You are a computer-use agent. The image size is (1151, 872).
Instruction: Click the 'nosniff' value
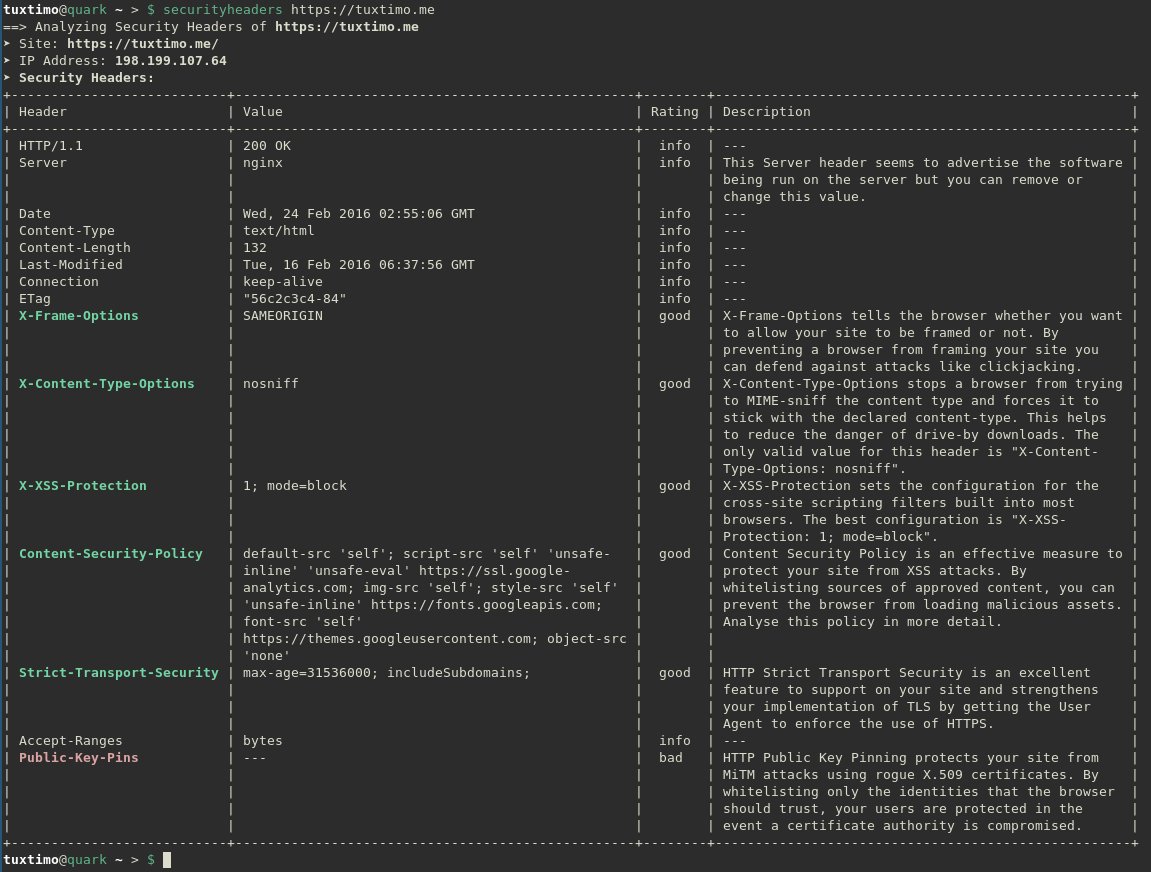(271, 383)
